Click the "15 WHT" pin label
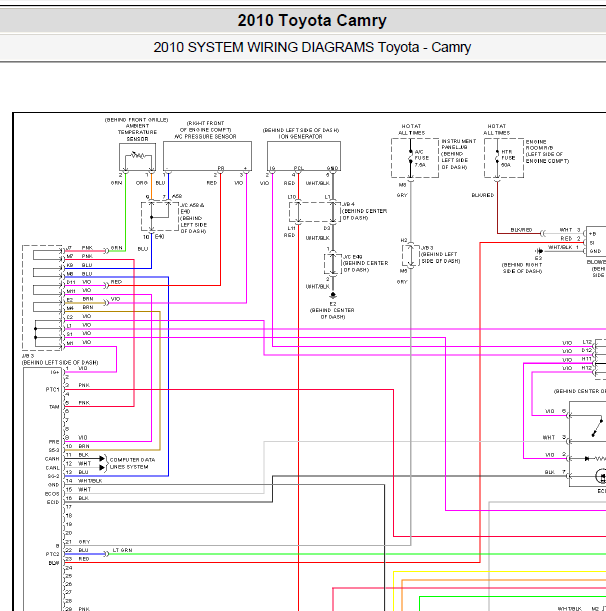This screenshot has height=611, width=606. (78, 489)
